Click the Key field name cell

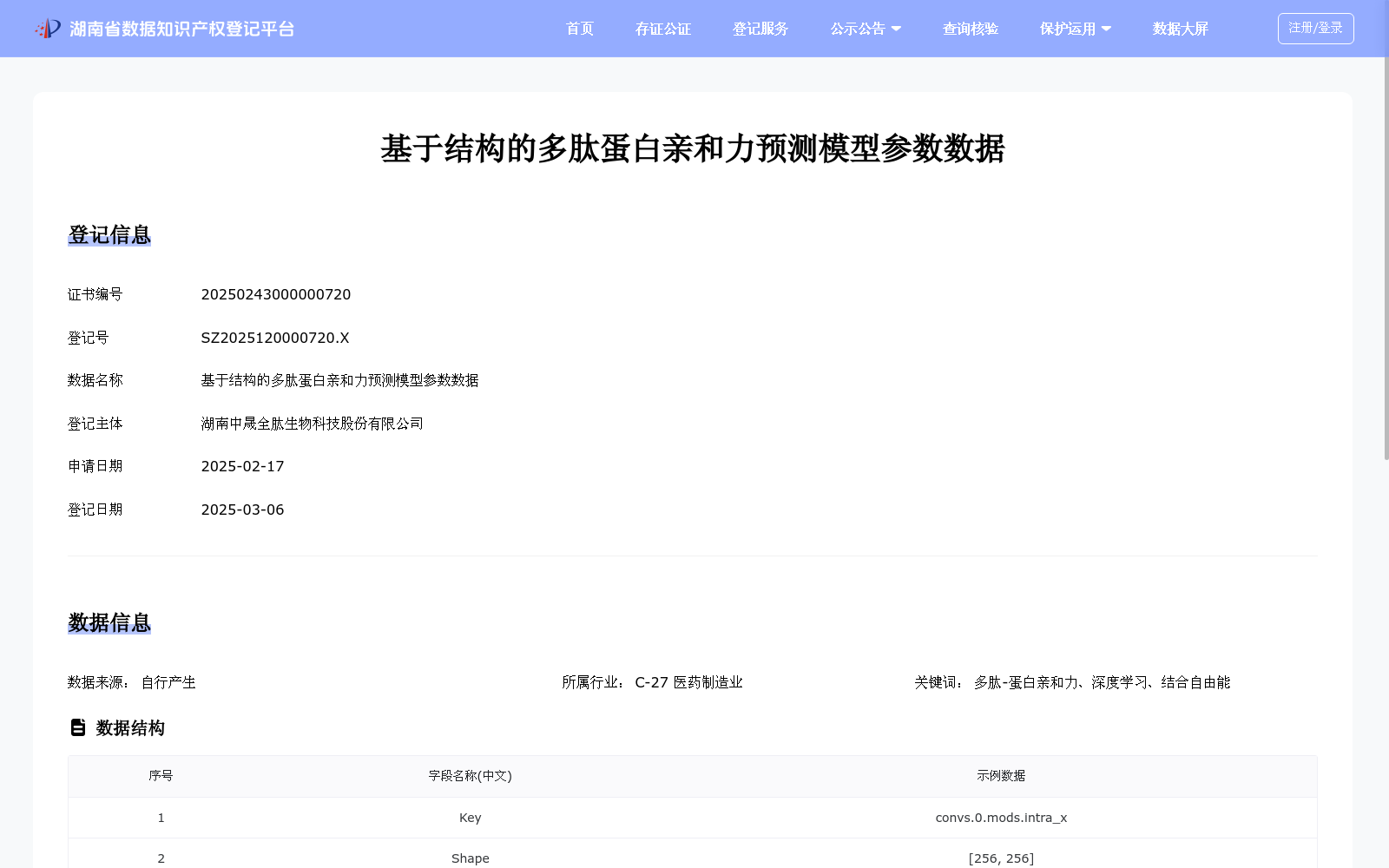pos(471,818)
